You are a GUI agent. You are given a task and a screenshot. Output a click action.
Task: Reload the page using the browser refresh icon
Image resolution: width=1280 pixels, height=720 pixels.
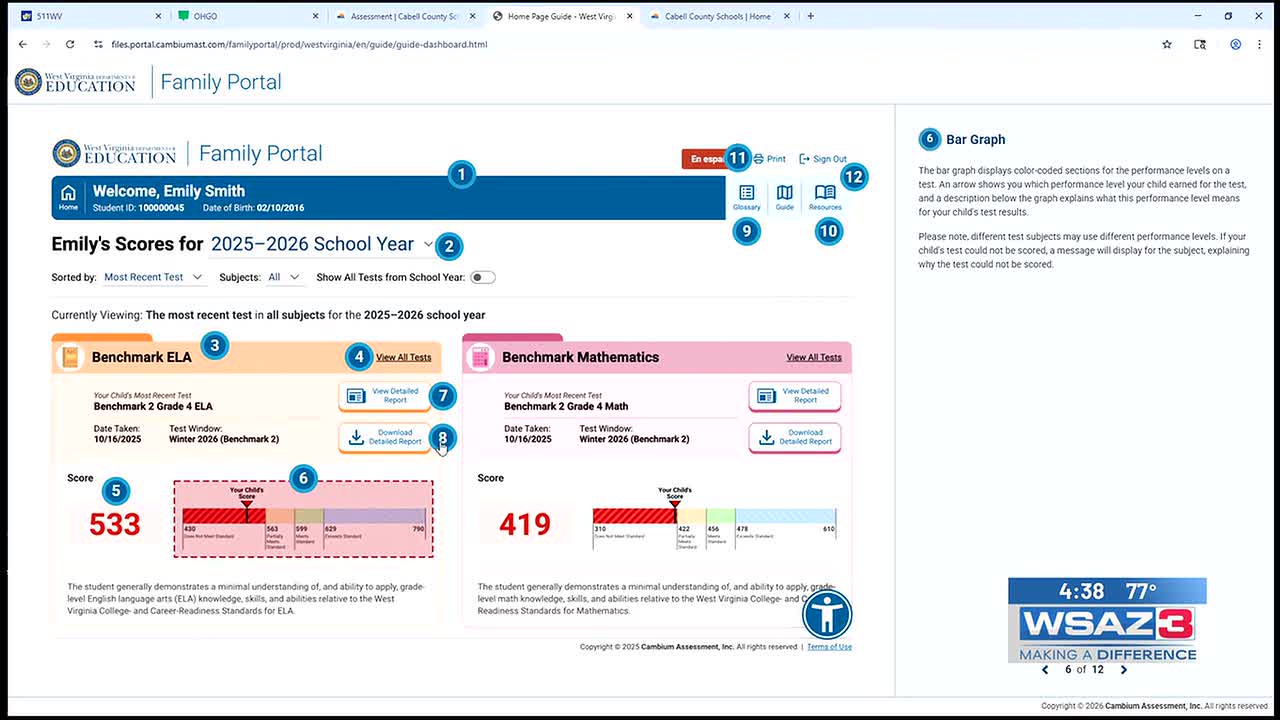point(70,44)
